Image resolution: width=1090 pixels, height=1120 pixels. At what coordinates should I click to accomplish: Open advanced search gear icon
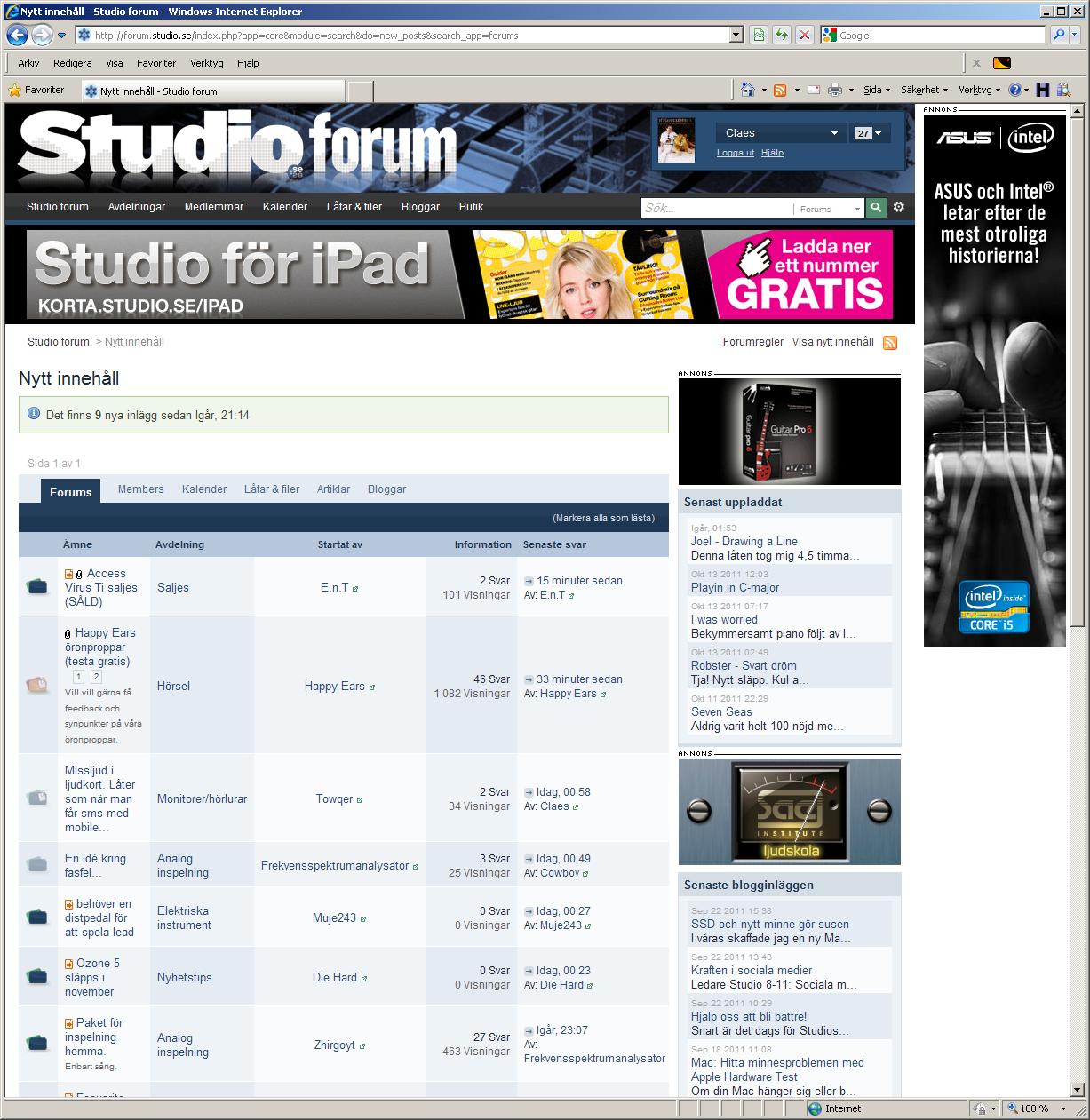point(899,207)
